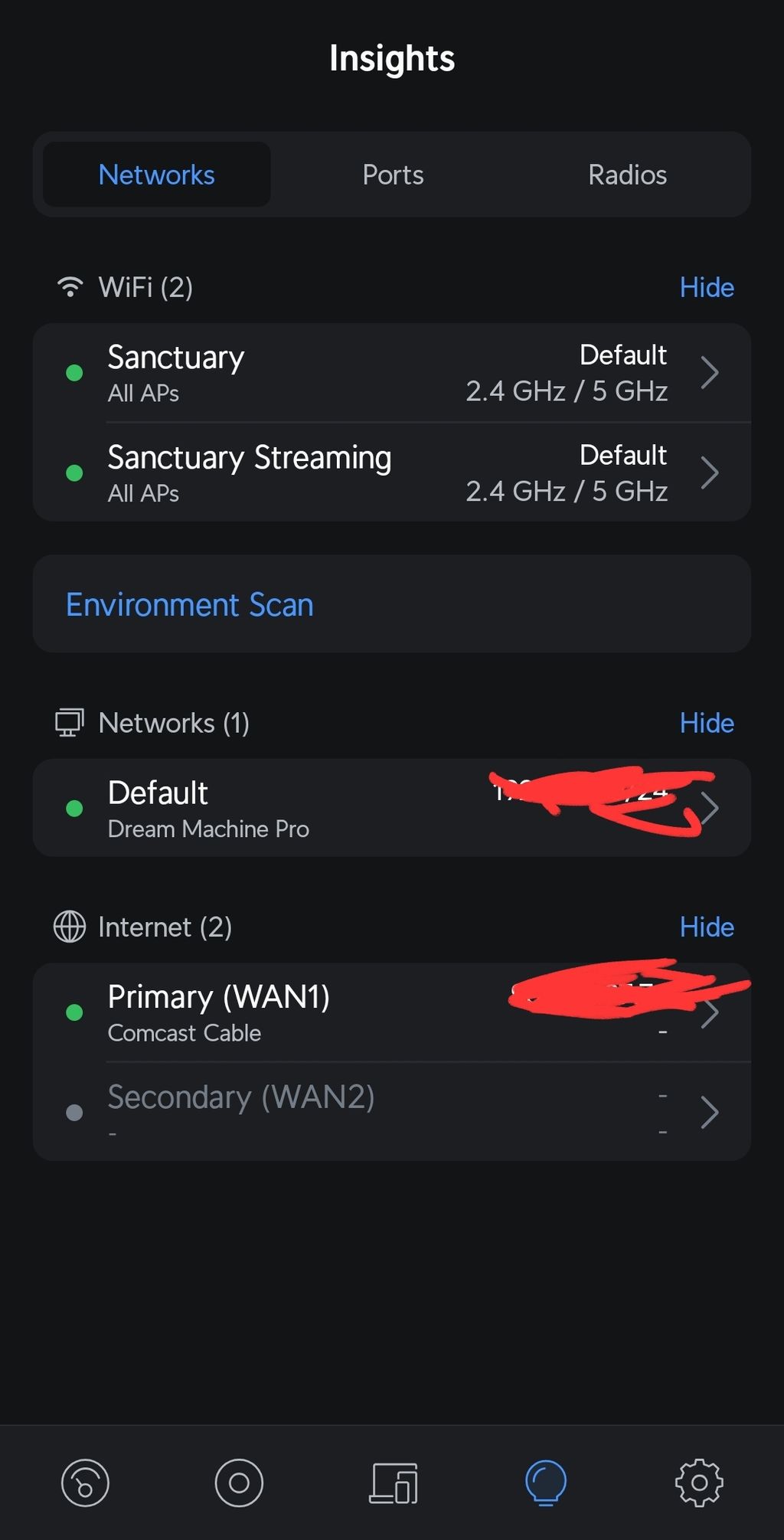Switch to the Radios tab
Viewport: 784px width, 1540px height.
pos(627,175)
